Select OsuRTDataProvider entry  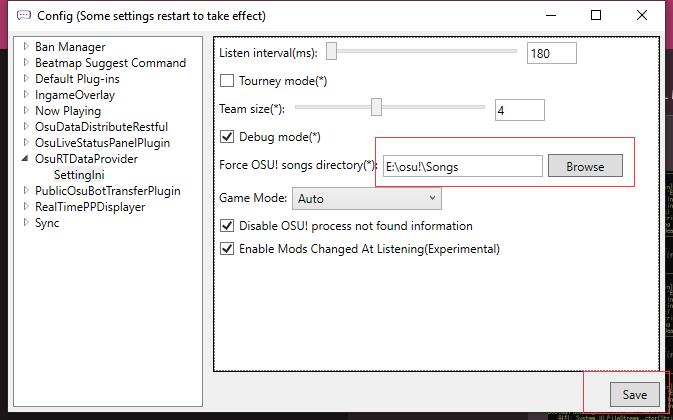click(x=86, y=159)
